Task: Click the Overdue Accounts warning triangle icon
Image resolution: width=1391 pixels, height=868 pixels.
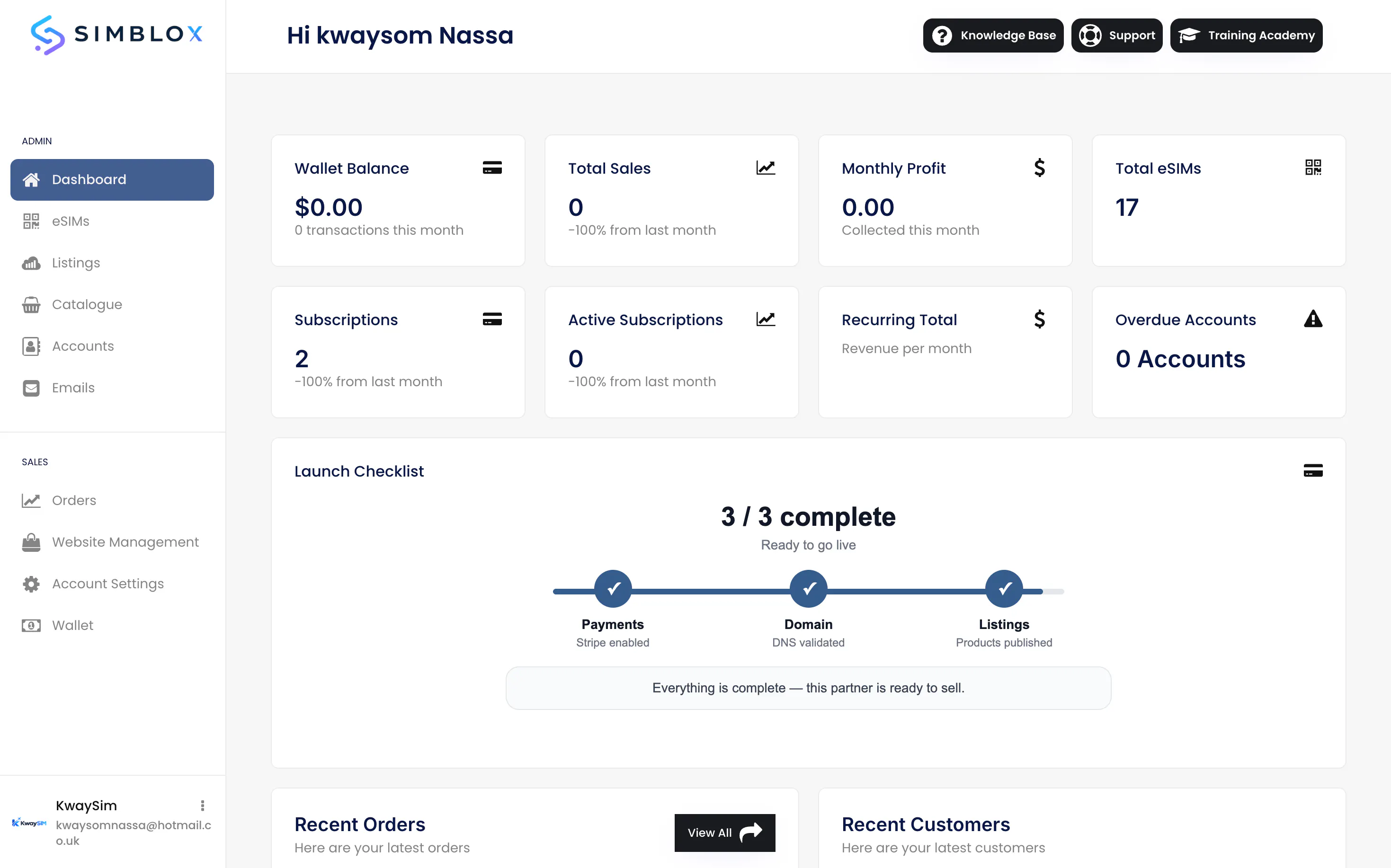Action: pos(1313,319)
